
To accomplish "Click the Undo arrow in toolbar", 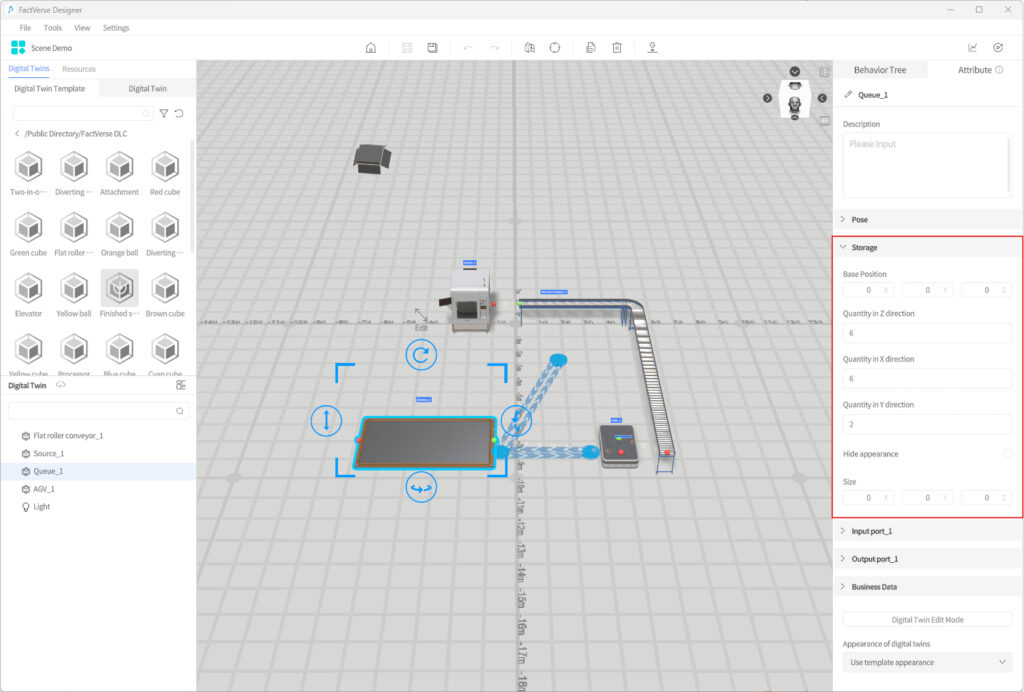I will [468, 48].
